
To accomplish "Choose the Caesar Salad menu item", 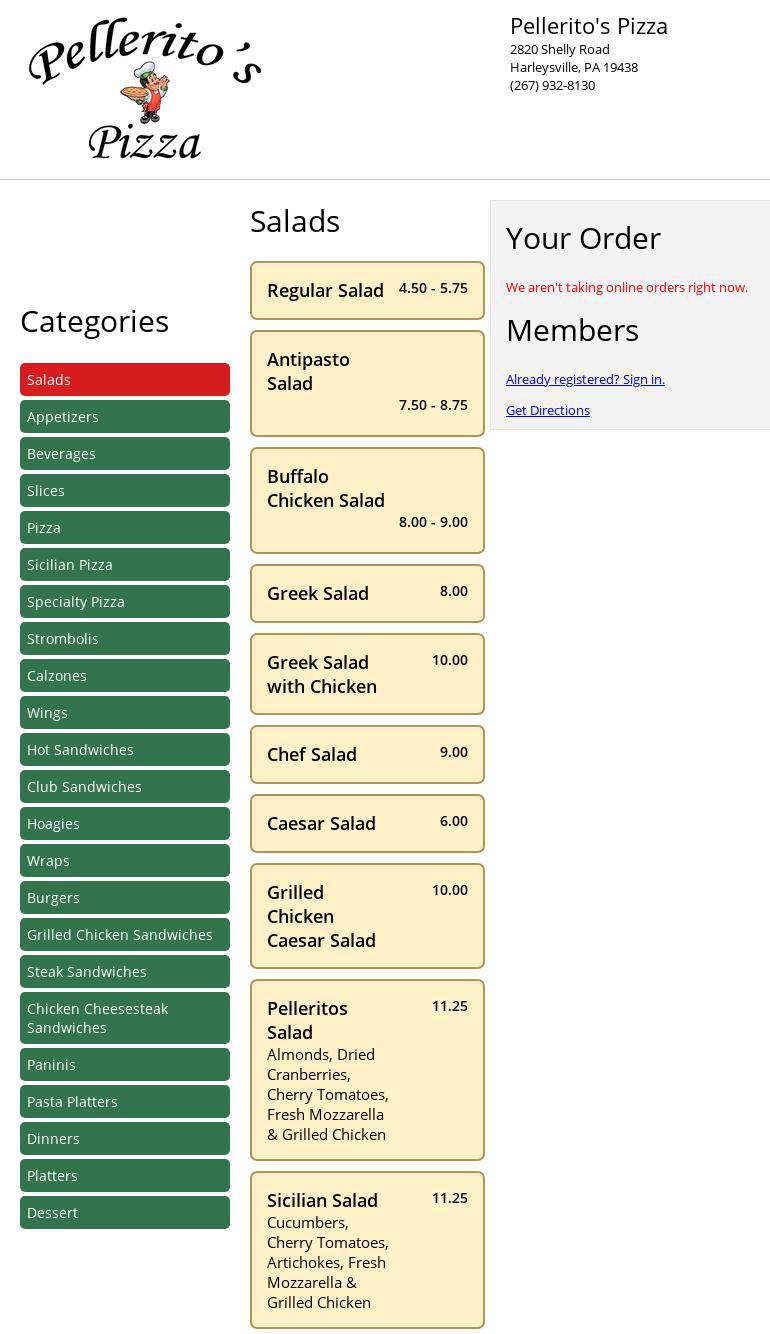I will (x=367, y=823).
